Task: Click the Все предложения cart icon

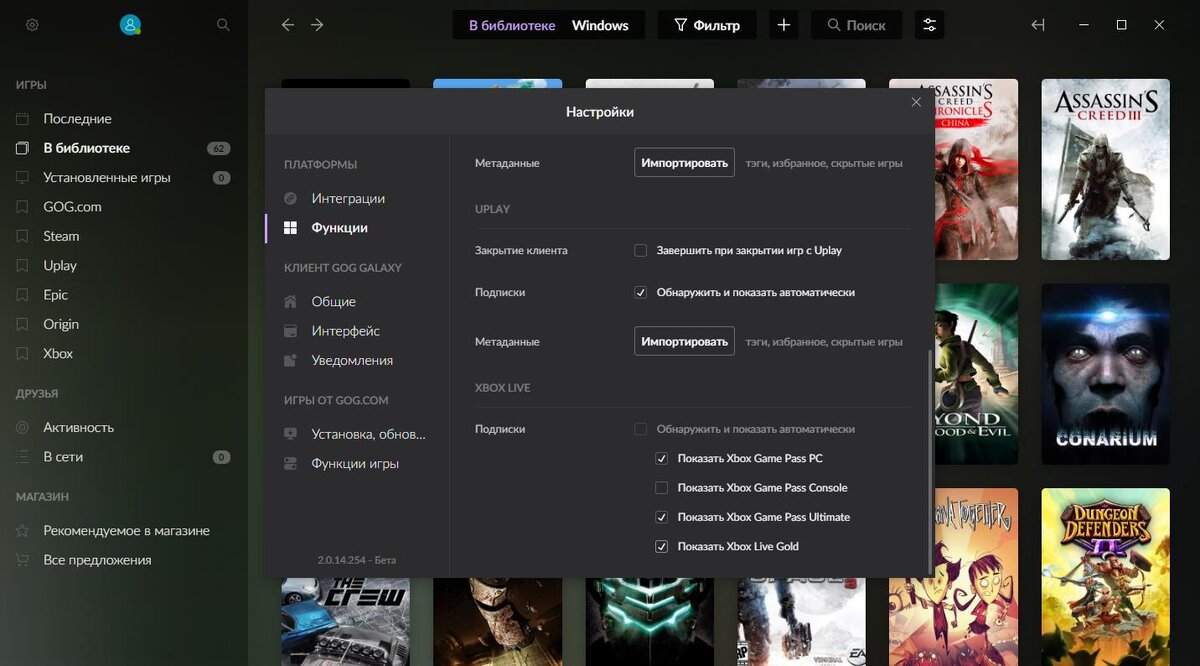Action: (22, 560)
